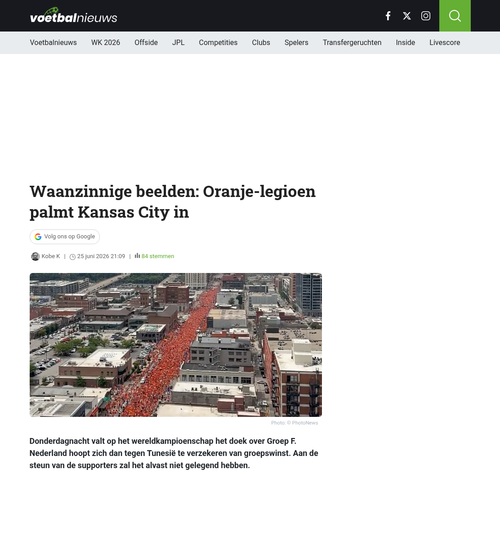Select the JPL navigation item
500x550 pixels.
(178, 42)
